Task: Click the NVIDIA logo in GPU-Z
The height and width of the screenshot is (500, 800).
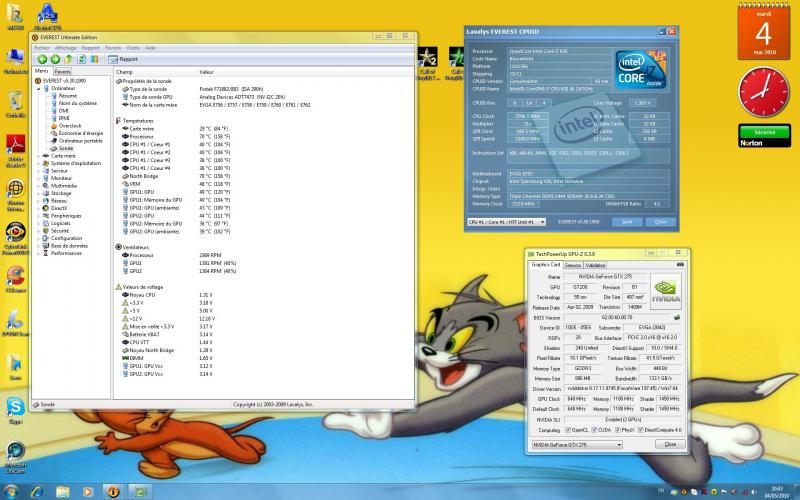Action: click(666, 291)
